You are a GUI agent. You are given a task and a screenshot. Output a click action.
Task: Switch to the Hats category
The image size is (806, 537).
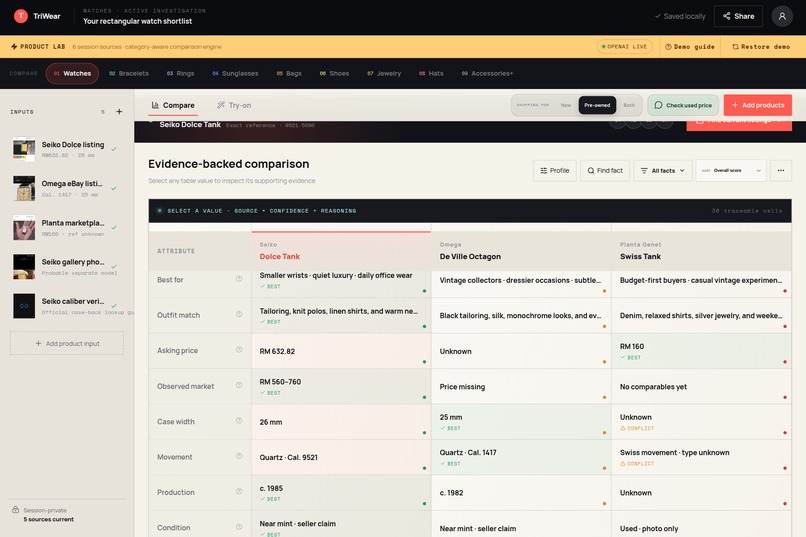coord(431,73)
